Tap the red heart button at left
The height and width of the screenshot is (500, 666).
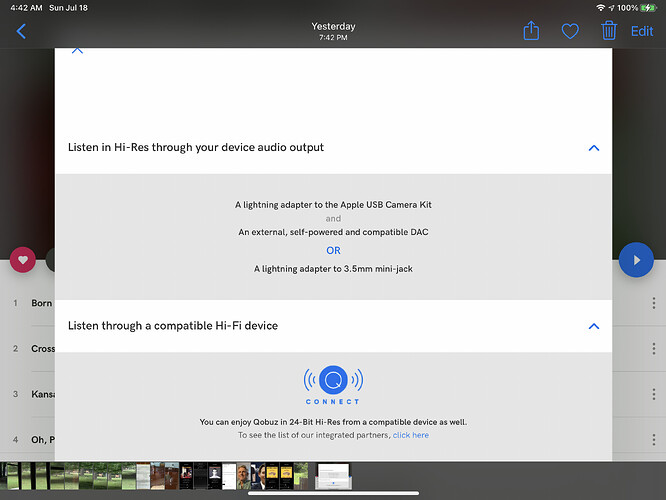[22, 260]
